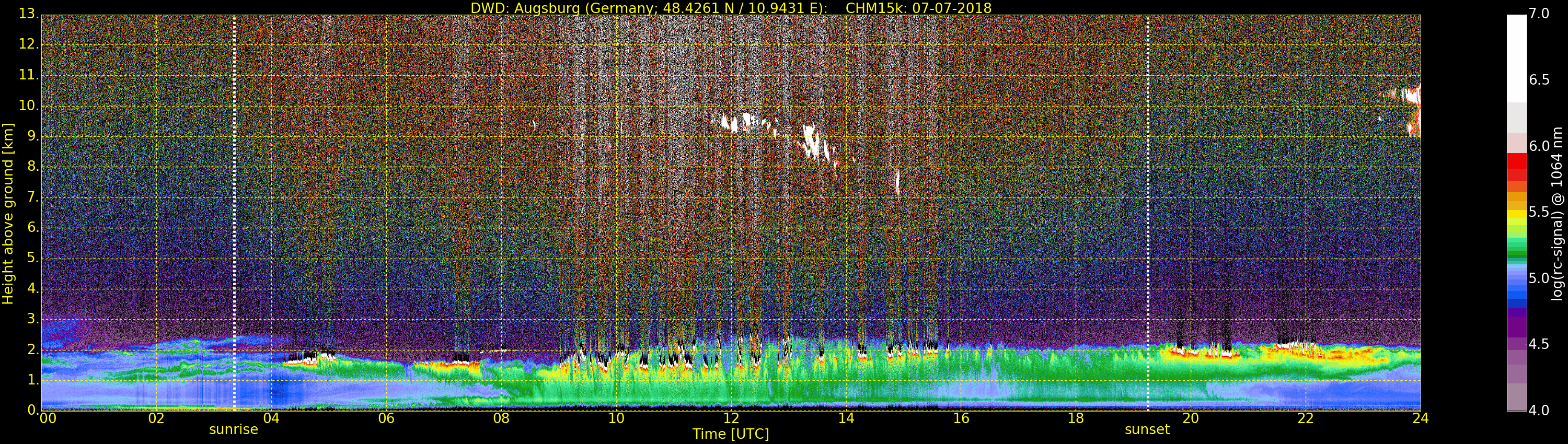Click the 'Height above ground [km]' axis label
The width and height of the screenshot is (1568, 444).
point(8,213)
